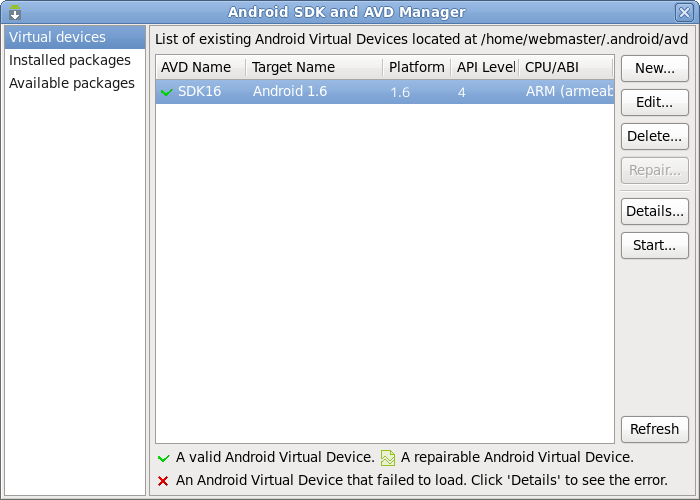Click the 'failed to load' legend text
This screenshot has width=700, height=500.
pyautogui.click(x=421, y=480)
